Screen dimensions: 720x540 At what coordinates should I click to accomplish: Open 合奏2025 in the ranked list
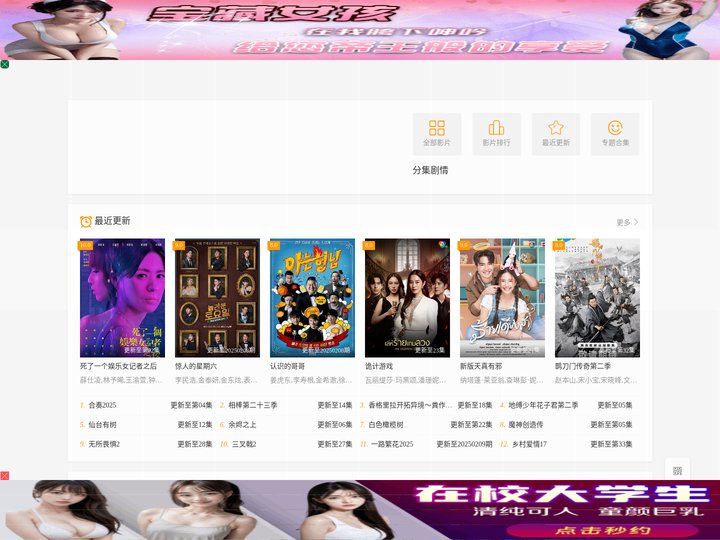coord(103,405)
